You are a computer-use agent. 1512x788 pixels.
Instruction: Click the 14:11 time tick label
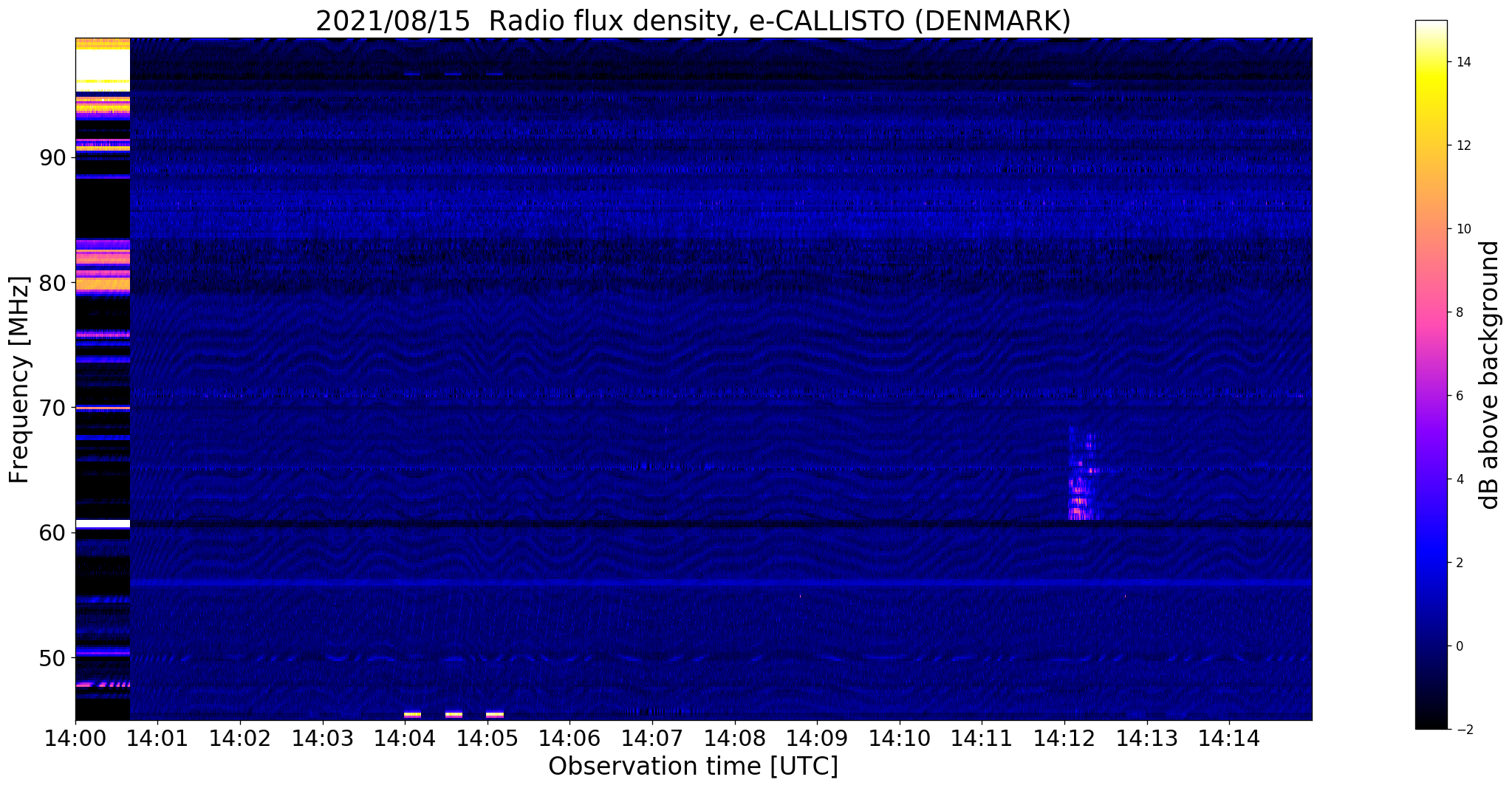coord(982,738)
